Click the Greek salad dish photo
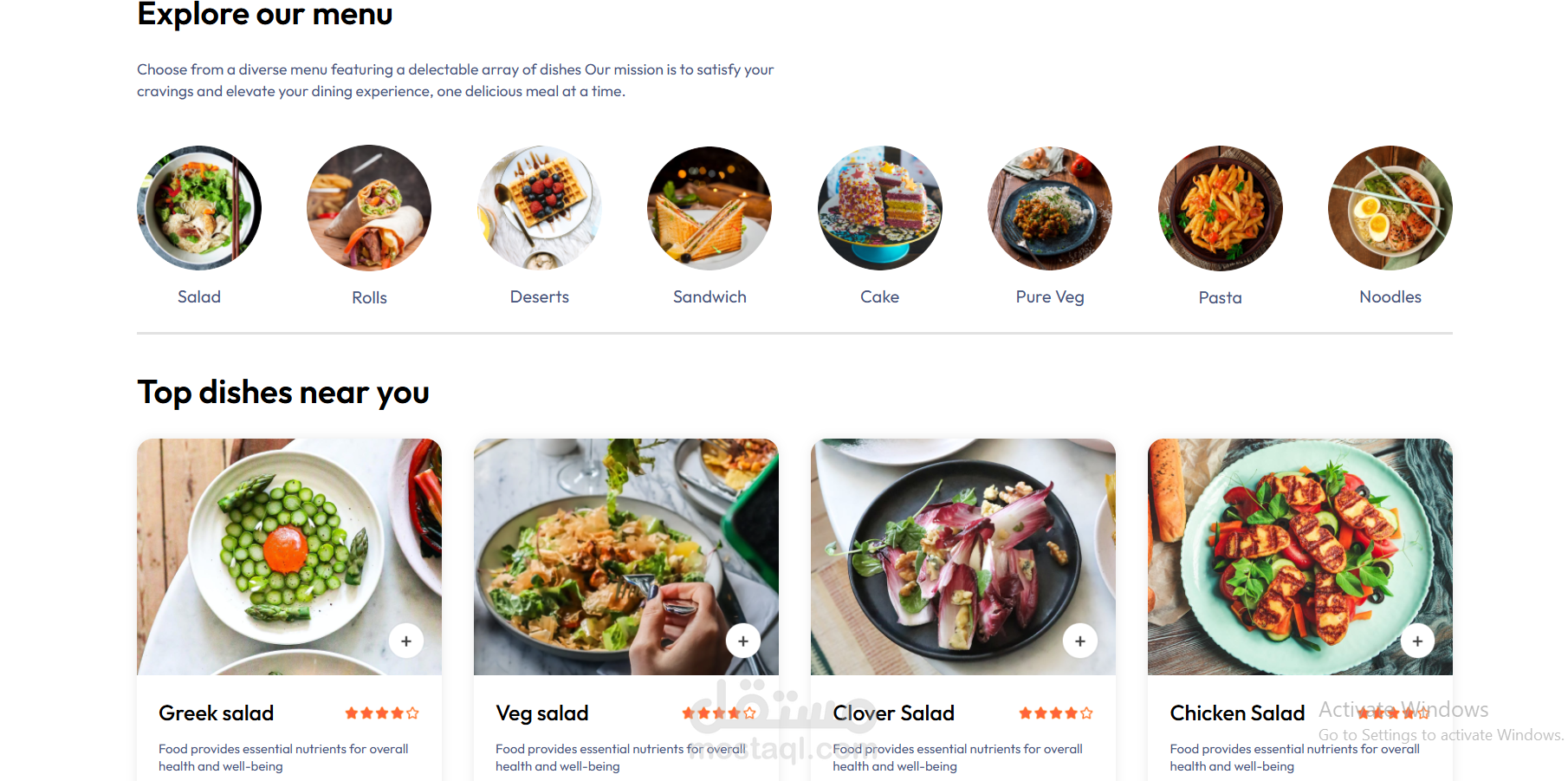This screenshot has width=1568, height=781. 289,546
